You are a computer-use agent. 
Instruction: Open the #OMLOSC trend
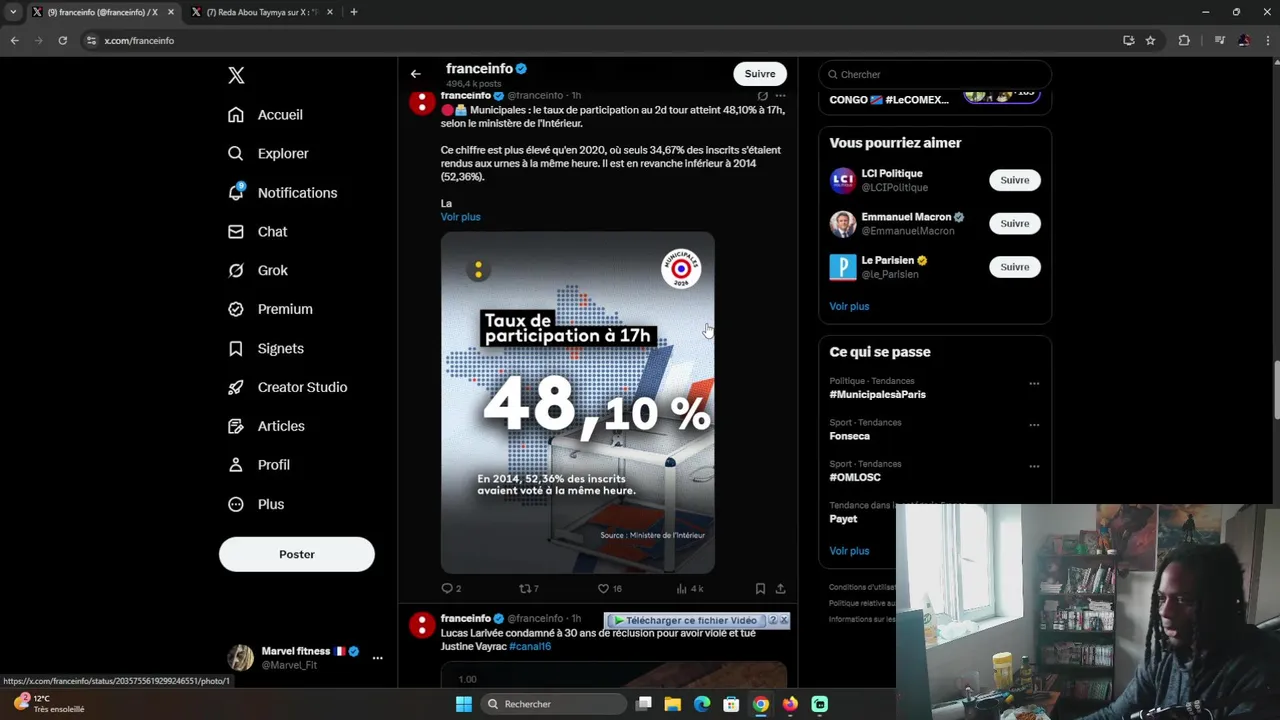854,478
